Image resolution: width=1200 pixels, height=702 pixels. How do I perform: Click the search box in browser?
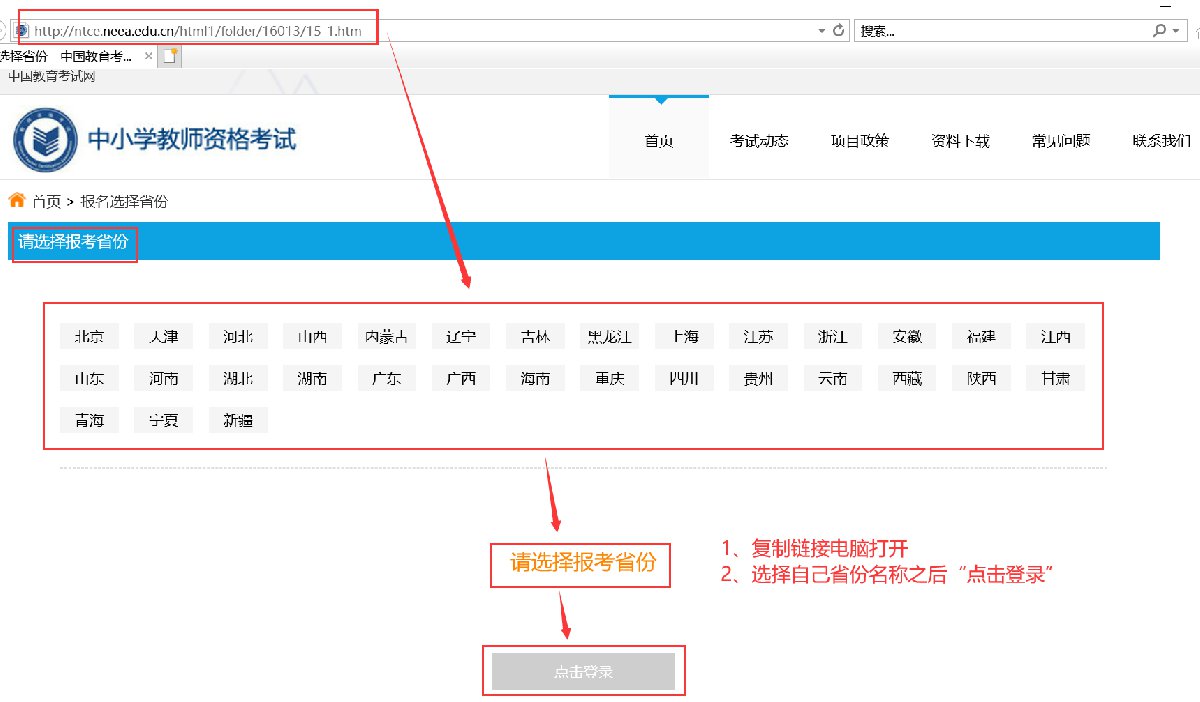click(1002, 31)
